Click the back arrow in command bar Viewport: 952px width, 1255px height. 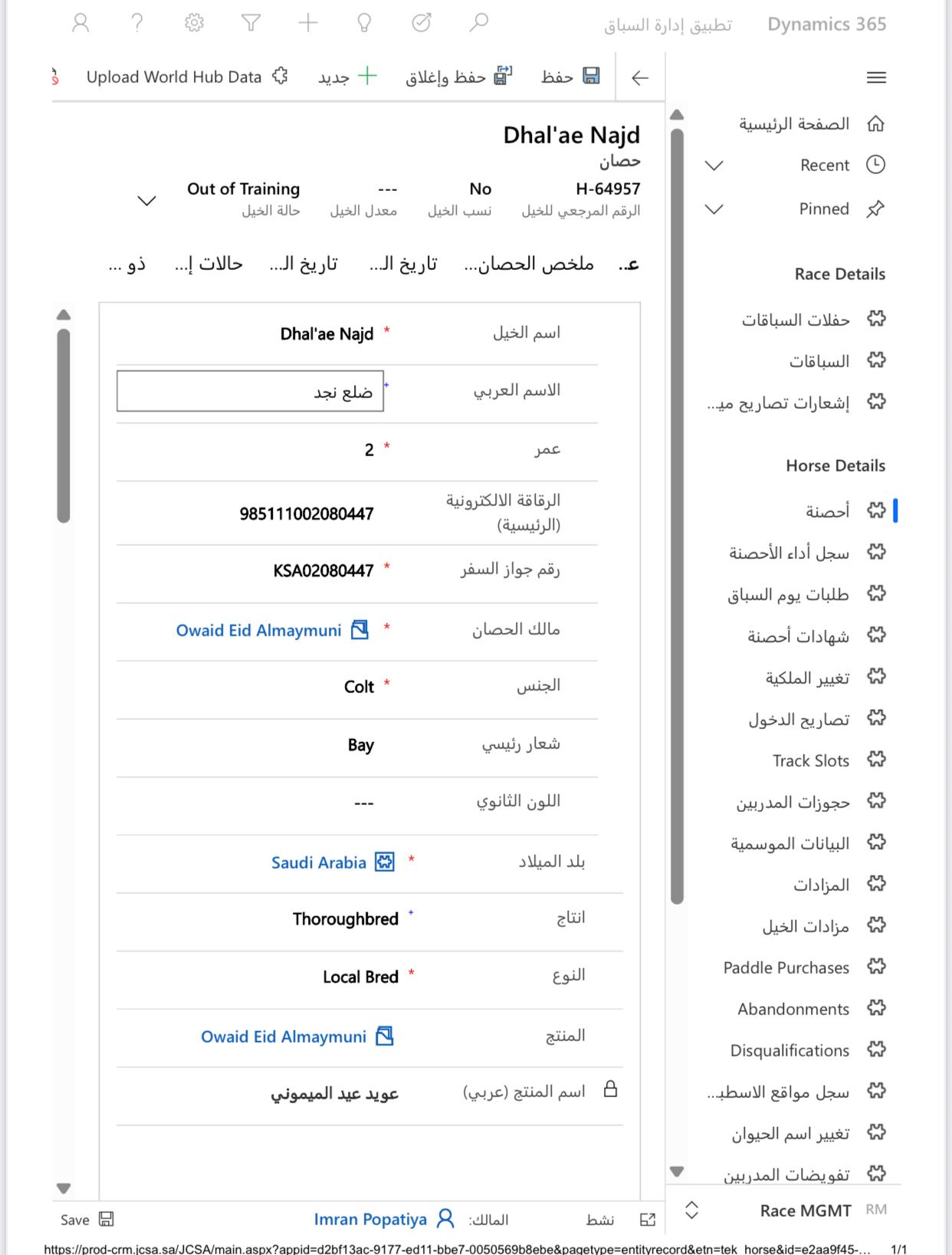pyautogui.click(x=640, y=77)
